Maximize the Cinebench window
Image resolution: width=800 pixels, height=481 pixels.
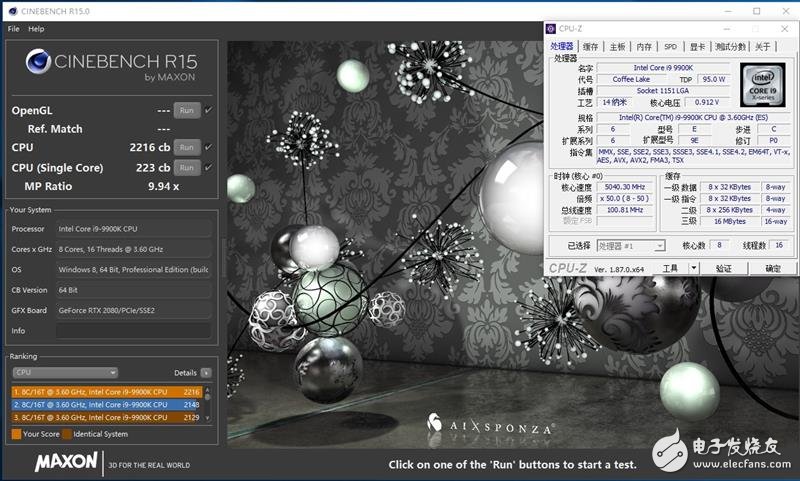(x=757, y=11)
